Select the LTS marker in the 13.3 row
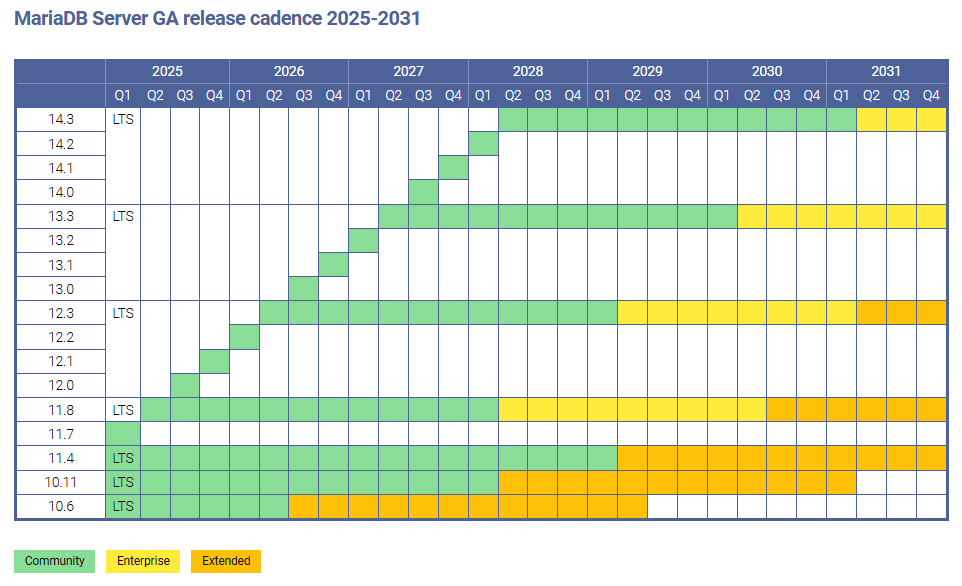The height and width of the screenshot is (586, 962). pos(123,216)
